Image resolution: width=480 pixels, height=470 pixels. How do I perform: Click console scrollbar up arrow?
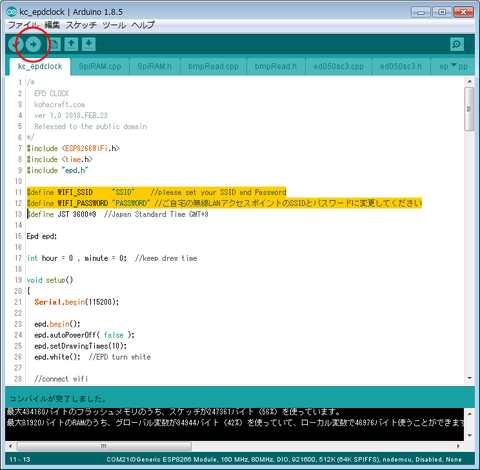[x=469, y=414]
